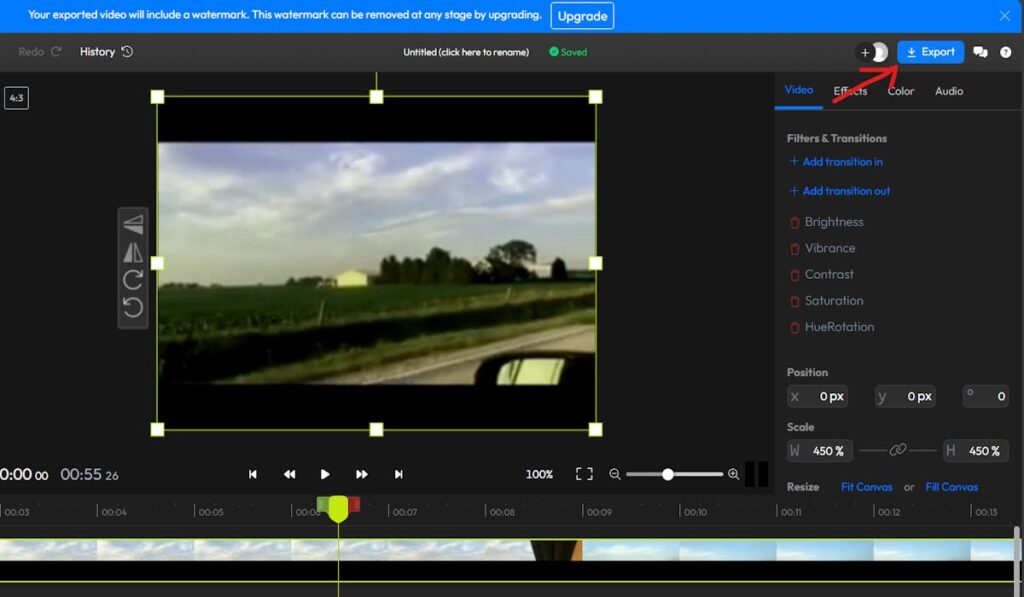Viewport: 1024px width, 597px height.
Task: Open the help question mark icon
Action: point(1005,52)
